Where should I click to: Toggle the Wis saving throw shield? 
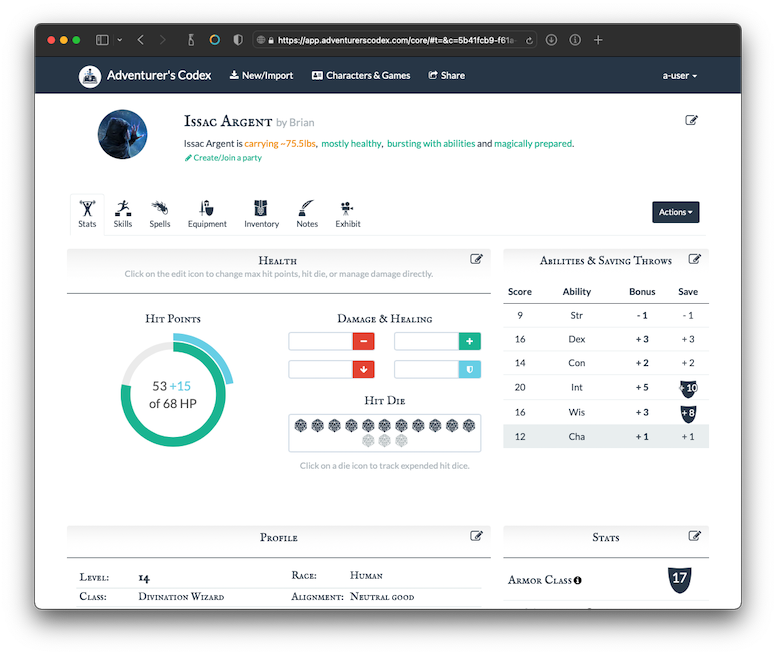[687, 413]
